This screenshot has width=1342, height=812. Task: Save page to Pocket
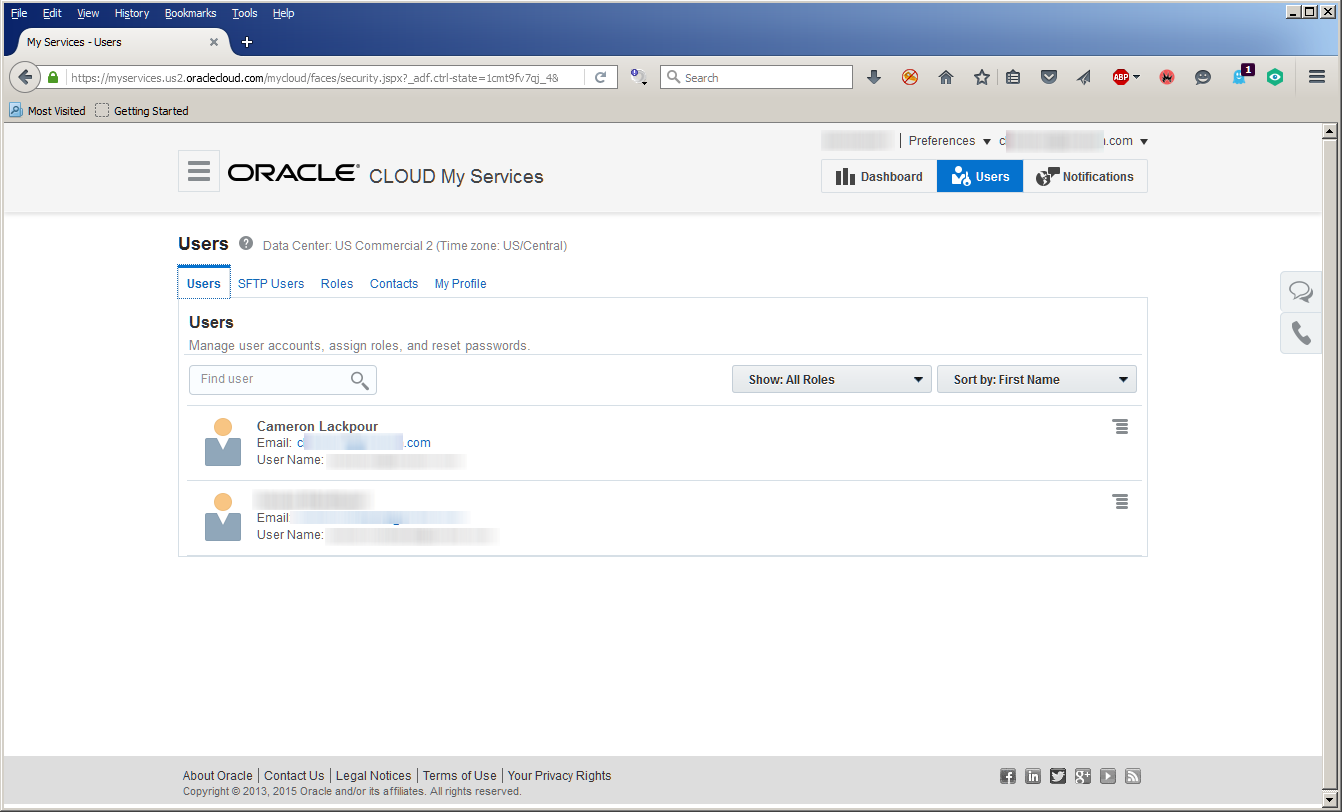(1049, 77)
